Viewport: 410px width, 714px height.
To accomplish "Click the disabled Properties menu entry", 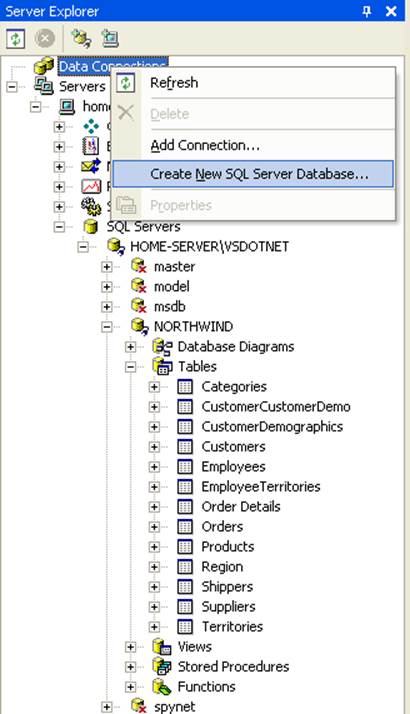I will tap(253, 205).
